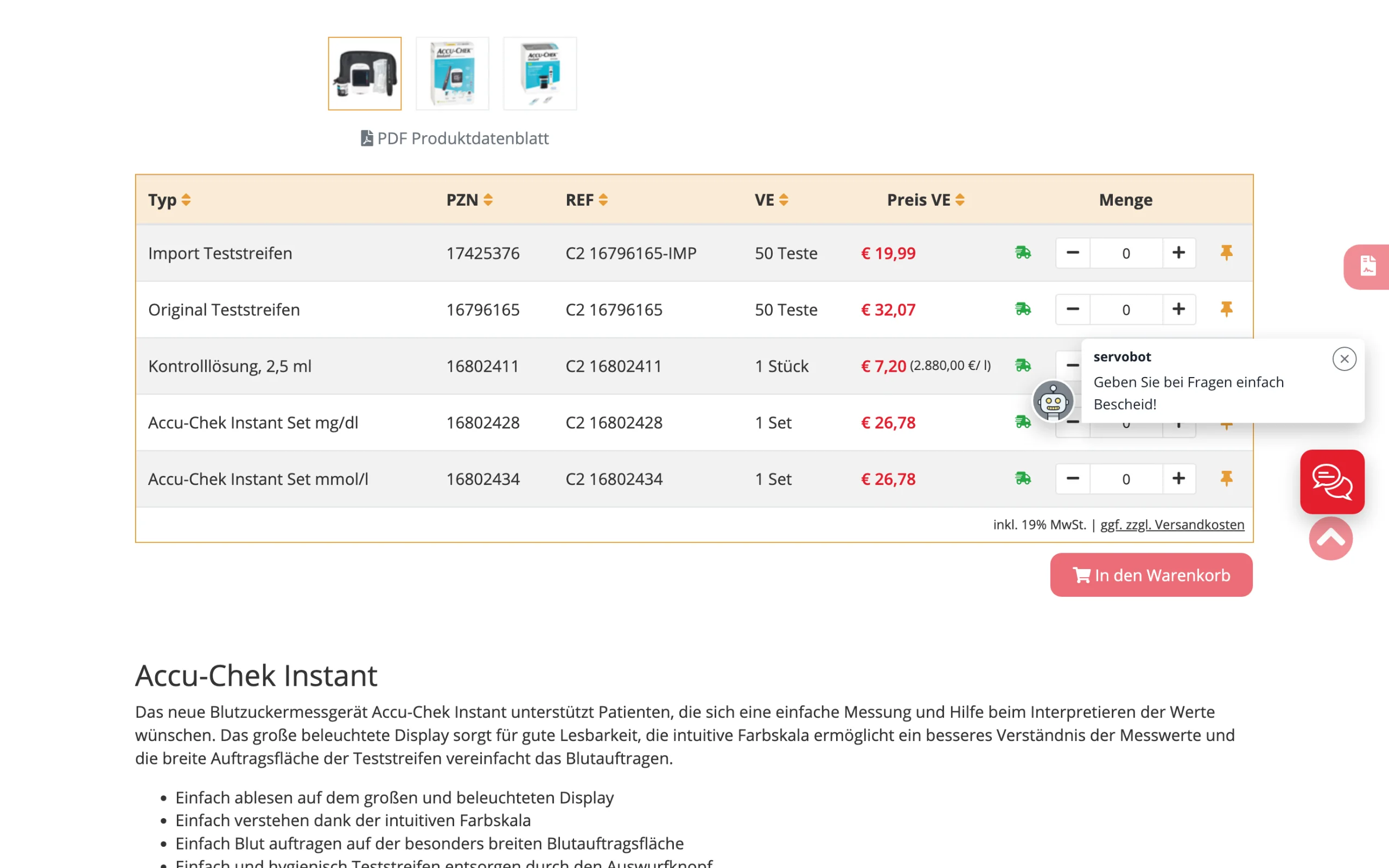Image resolution: width=1389 pixels, height=868 pixels.
Task: Open the side document tab icon
Action: 1368,266
